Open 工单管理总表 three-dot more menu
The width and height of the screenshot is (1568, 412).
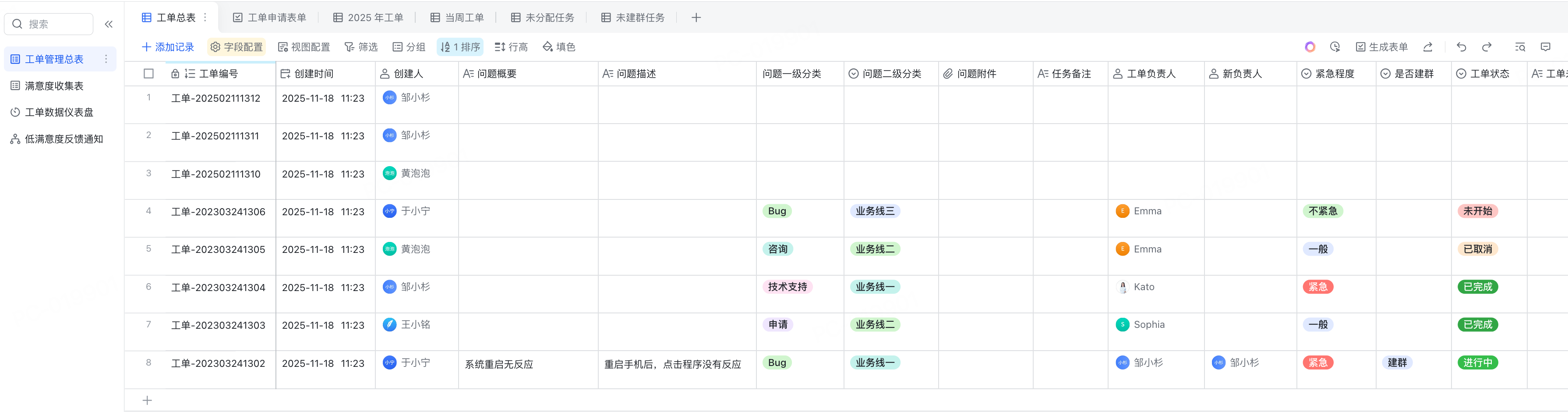(x=106, y=59)
